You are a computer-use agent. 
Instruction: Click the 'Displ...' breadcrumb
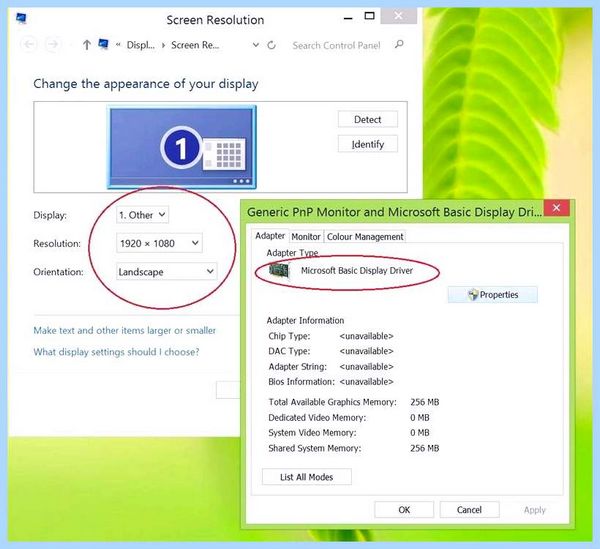(140, 45)
